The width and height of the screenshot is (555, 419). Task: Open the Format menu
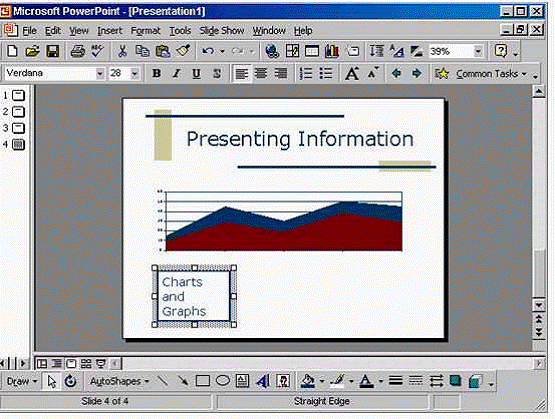145,31
